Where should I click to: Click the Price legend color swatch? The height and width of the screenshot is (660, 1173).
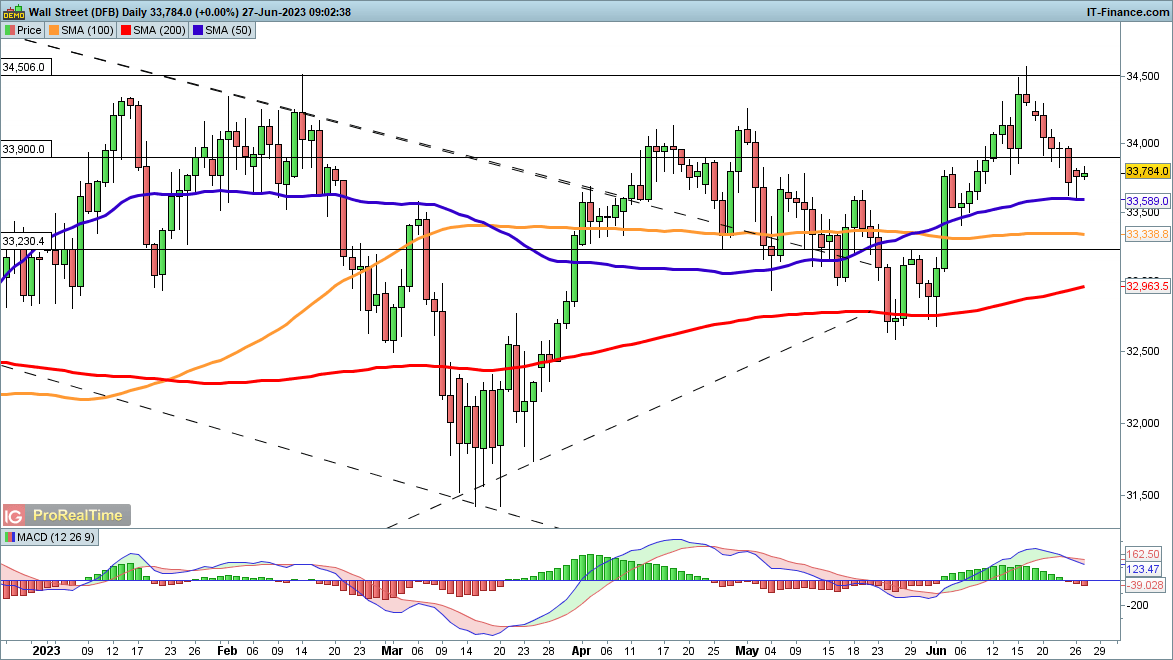coord(9,30)
